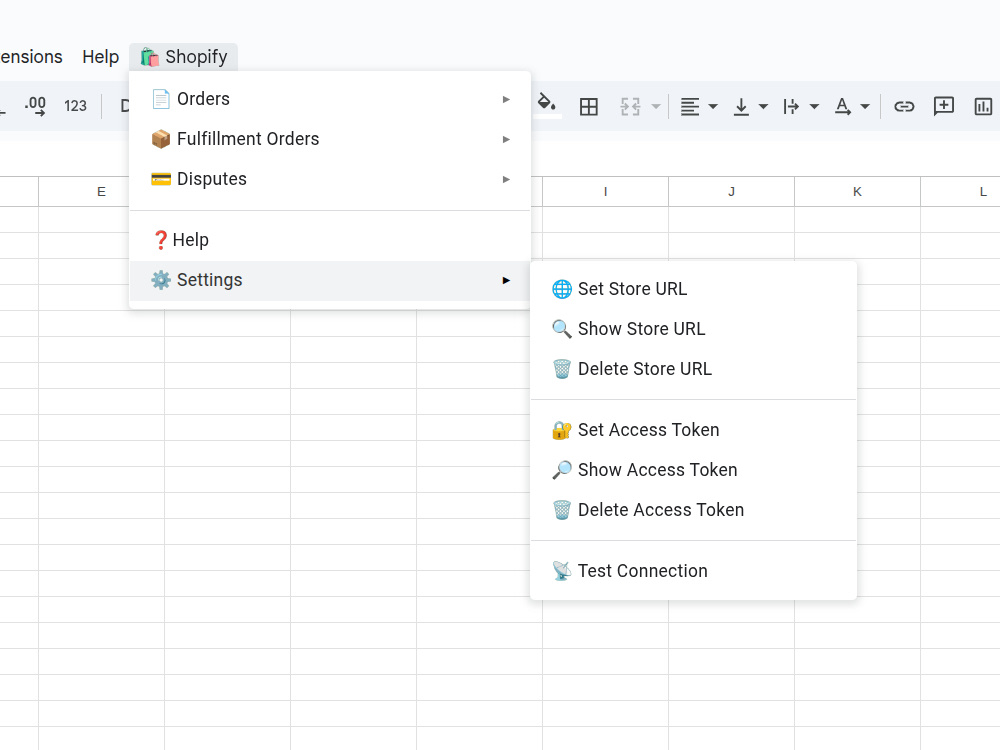1000x750 pixels.
Task: Run Test Connection
Action: pos(693,571)
